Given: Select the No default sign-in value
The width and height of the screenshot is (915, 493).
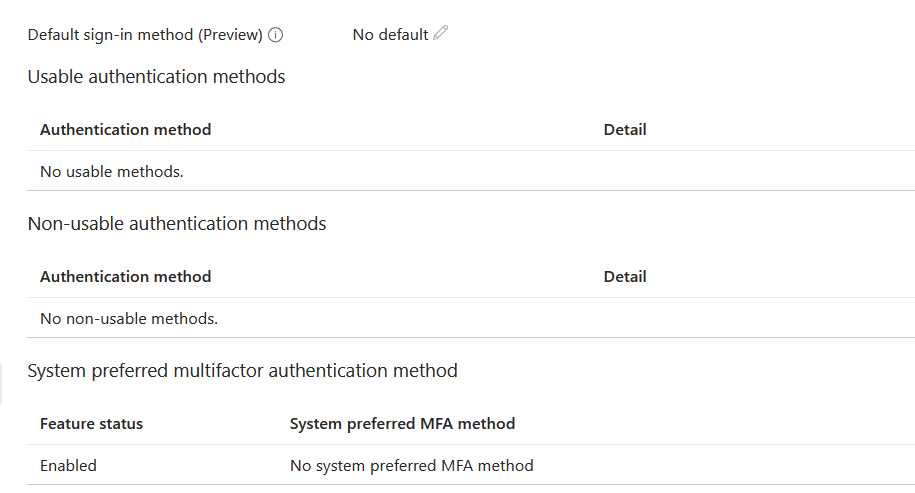Looking at the screenshot, I should point(390,35).
